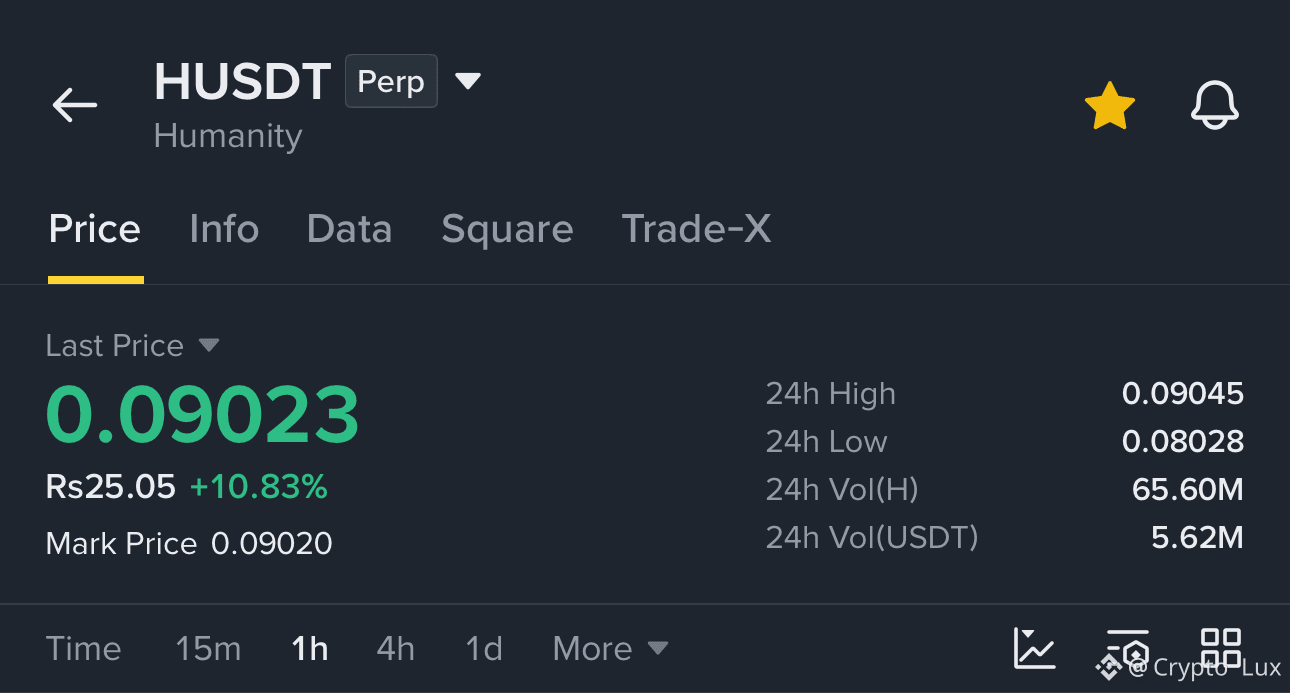This screenshot has width=1290, height=693.
Task: Switch chart to Time view
Action: coord(83,649)
